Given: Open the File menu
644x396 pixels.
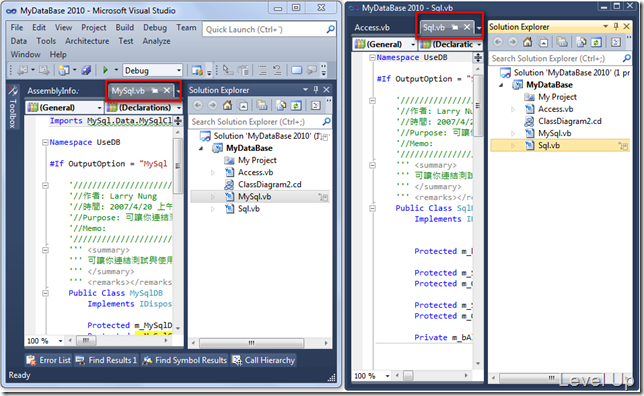Looking at the screenshot, I should click(x=17, y=28).
